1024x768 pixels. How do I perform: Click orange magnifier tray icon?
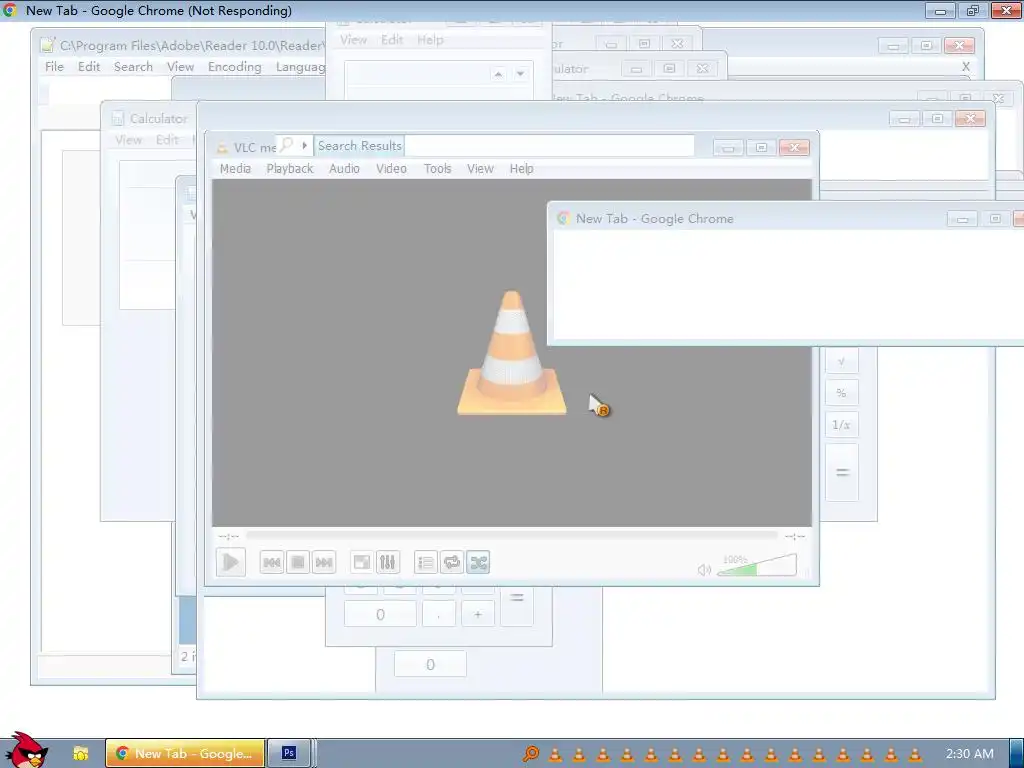click(532, 754)
